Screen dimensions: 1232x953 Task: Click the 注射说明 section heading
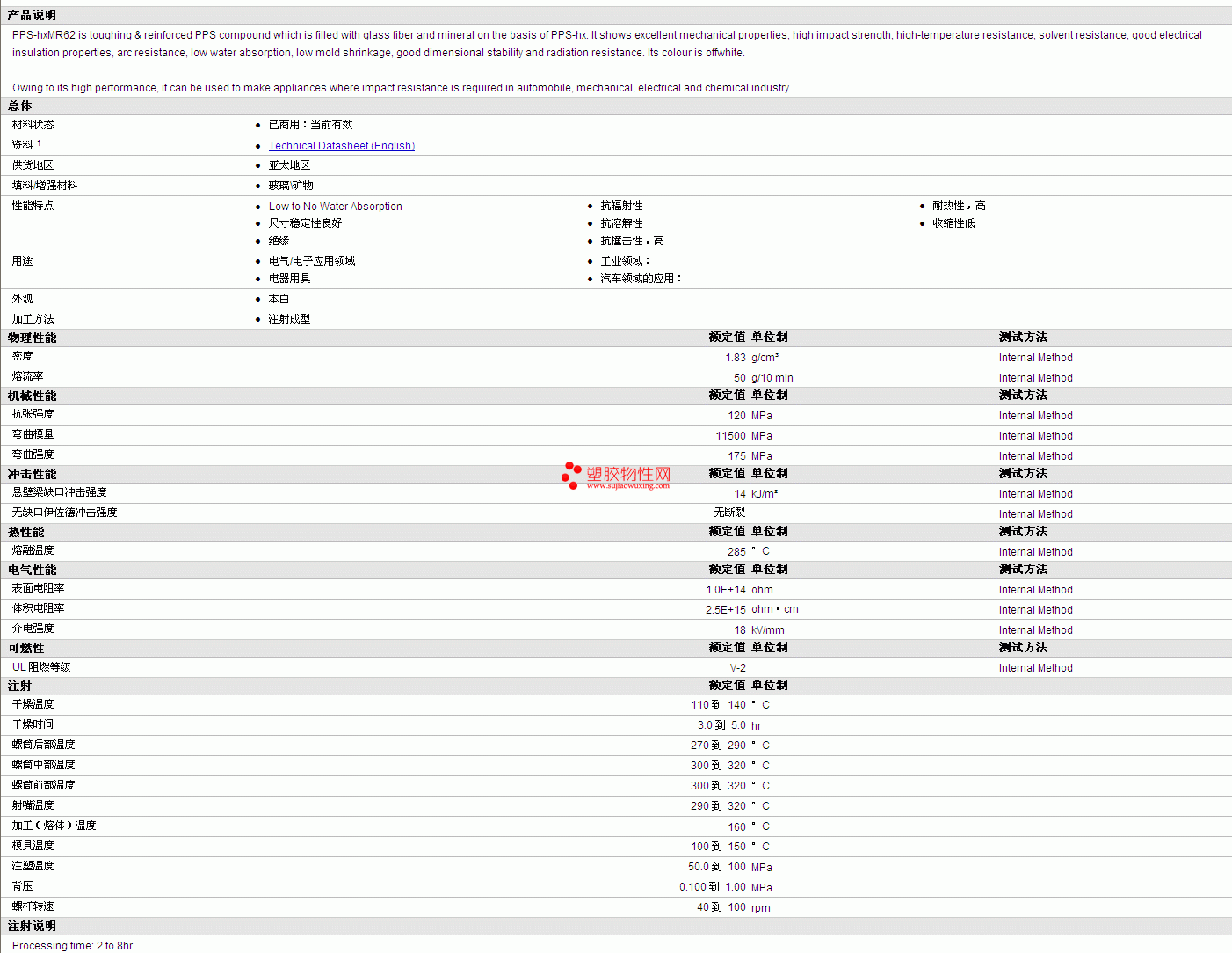coord(32,926)
